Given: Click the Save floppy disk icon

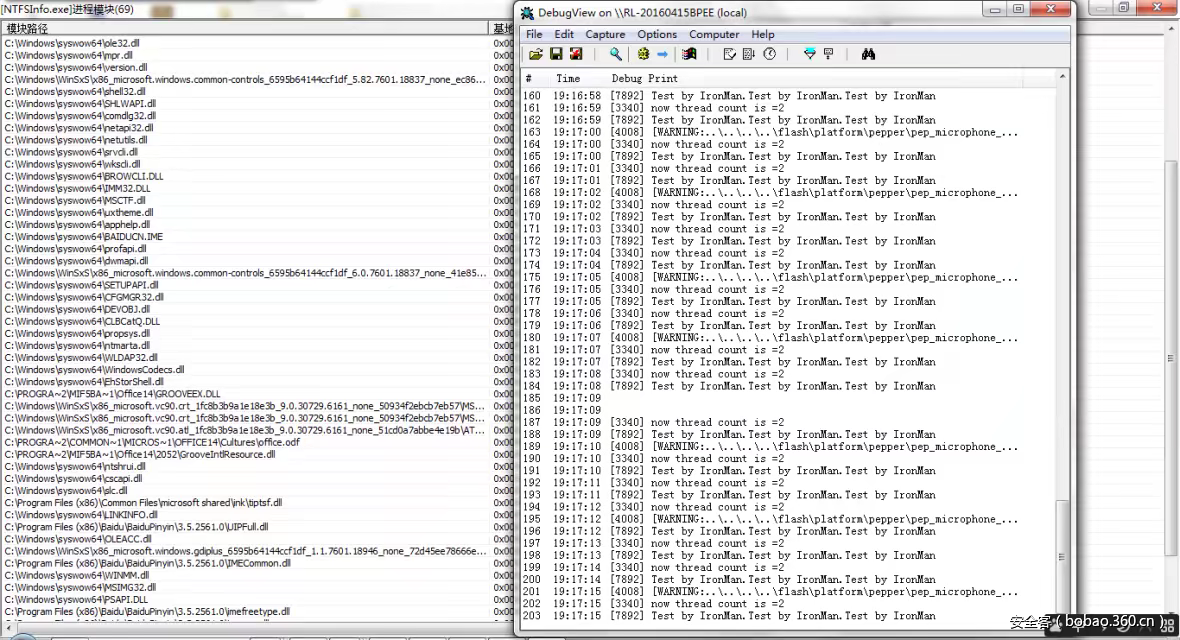Looking at the screenshot, I should coord(556,54).
